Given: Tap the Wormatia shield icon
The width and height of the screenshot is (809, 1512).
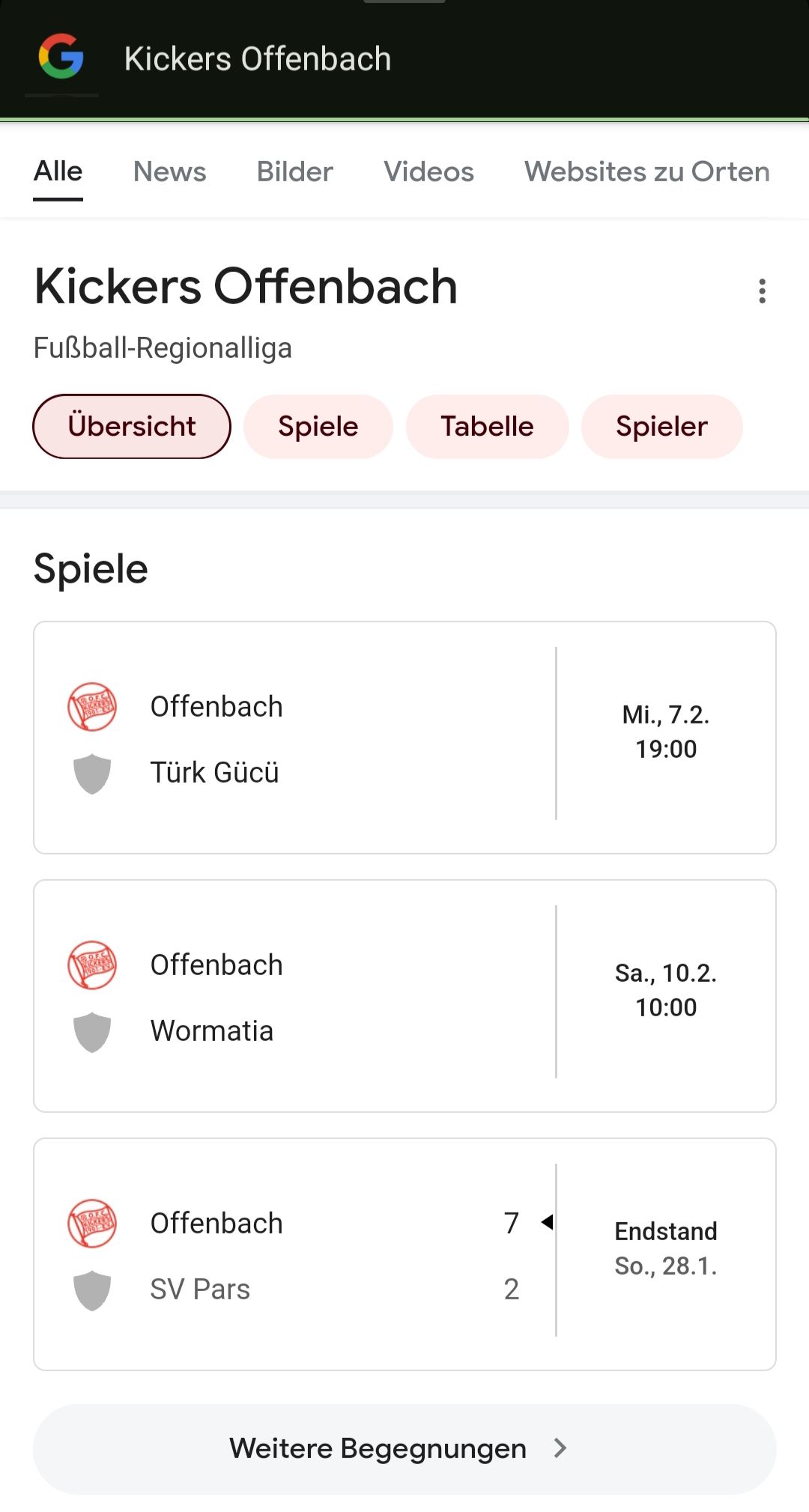Looking at the screenshot, I should pyautogui.click(x=92, y=1031).
